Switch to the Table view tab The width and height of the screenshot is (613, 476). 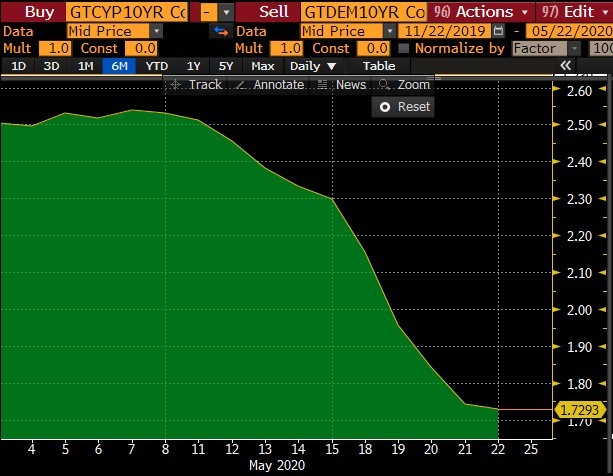click(x=379, y=66)
